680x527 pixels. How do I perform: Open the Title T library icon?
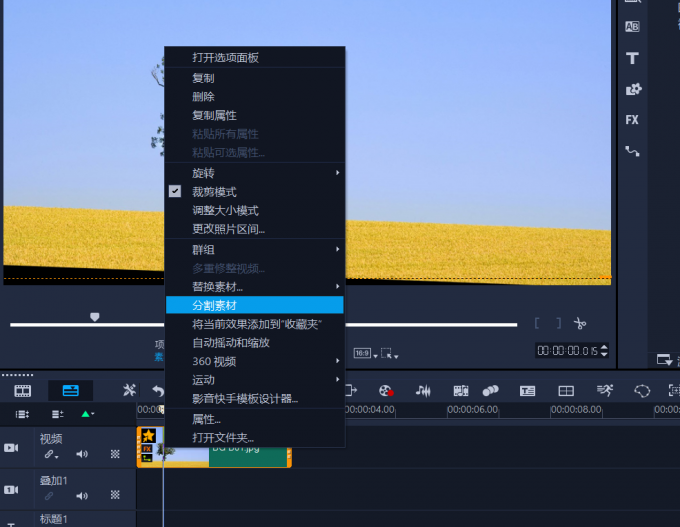point(632,58)
